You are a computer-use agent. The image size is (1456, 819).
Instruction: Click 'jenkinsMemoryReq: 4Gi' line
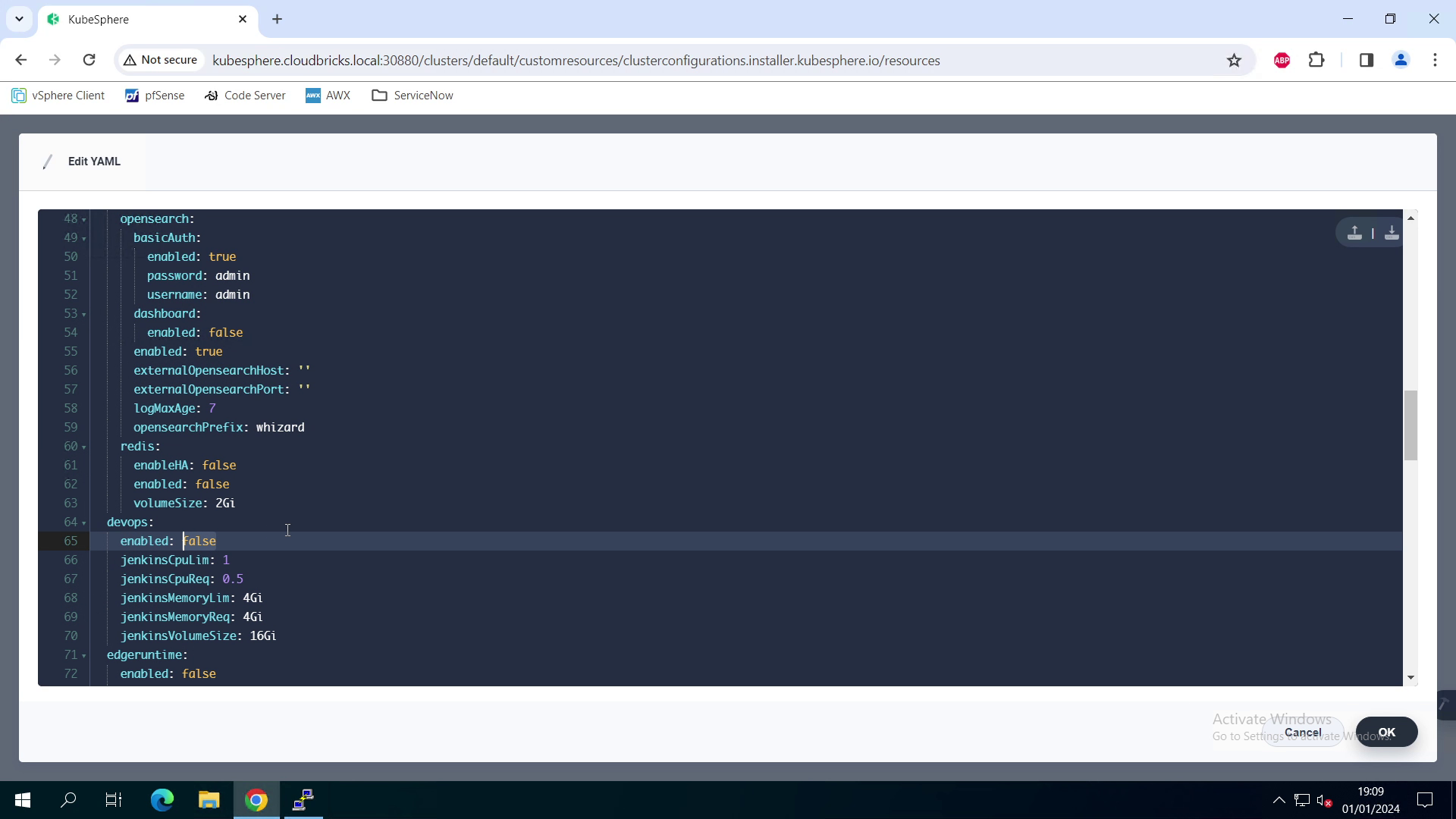[x=191, y=617]
